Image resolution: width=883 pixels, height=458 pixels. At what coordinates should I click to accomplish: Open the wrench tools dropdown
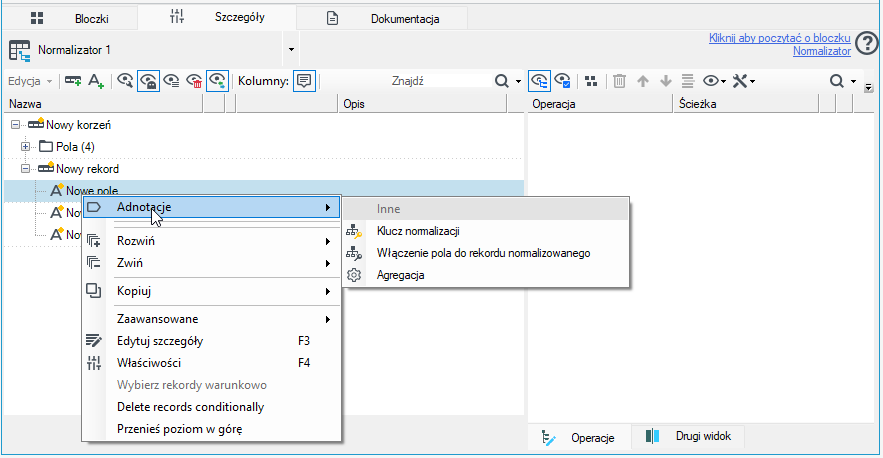744,81
